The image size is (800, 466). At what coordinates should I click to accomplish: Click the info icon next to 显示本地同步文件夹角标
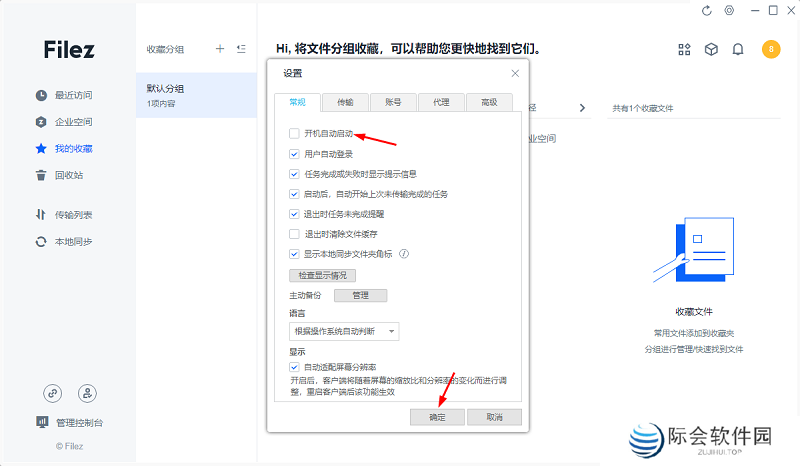pos(404,254)
